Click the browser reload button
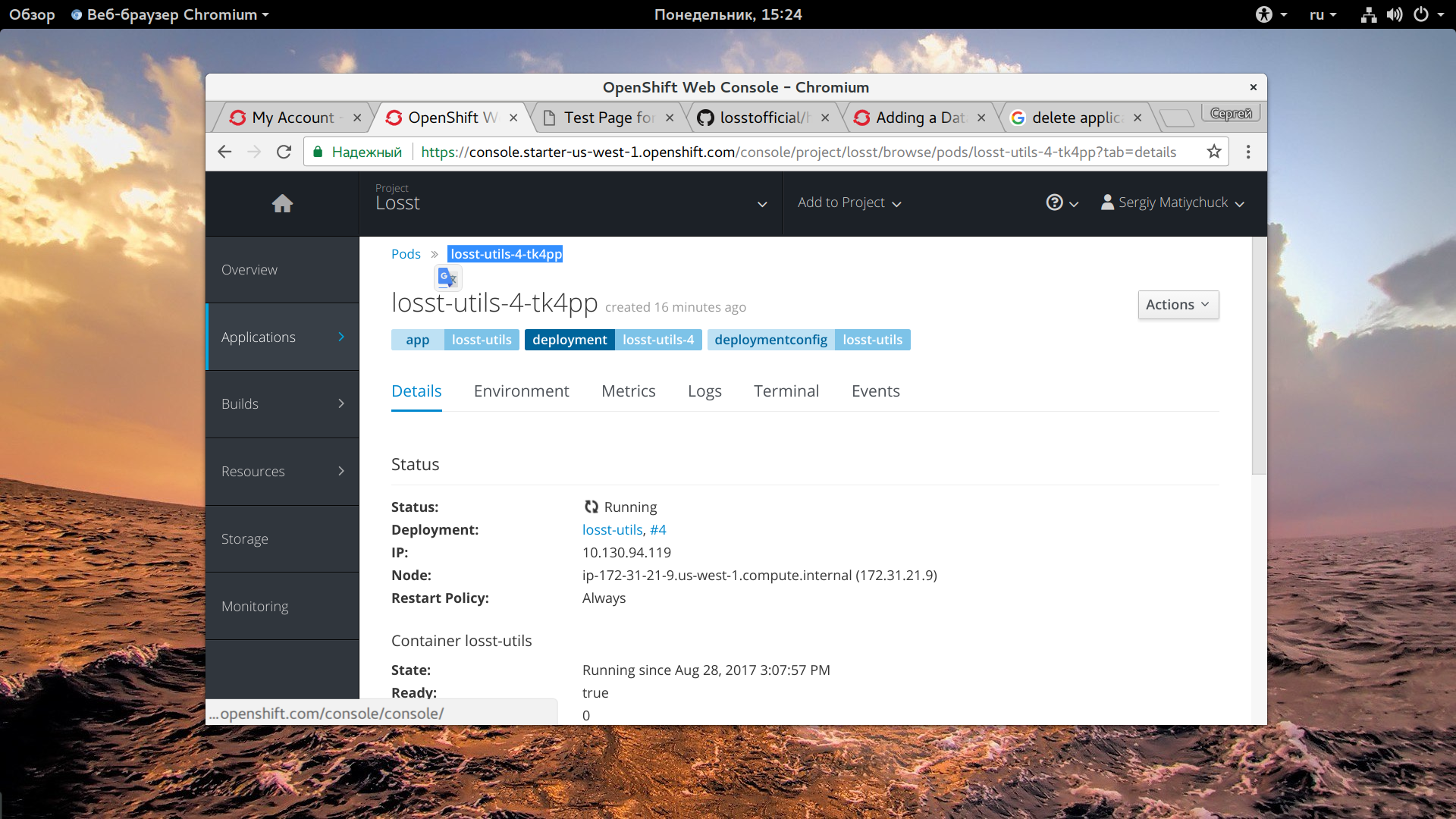This screenshot has height=819, width=1456. [x=284, y=152]
